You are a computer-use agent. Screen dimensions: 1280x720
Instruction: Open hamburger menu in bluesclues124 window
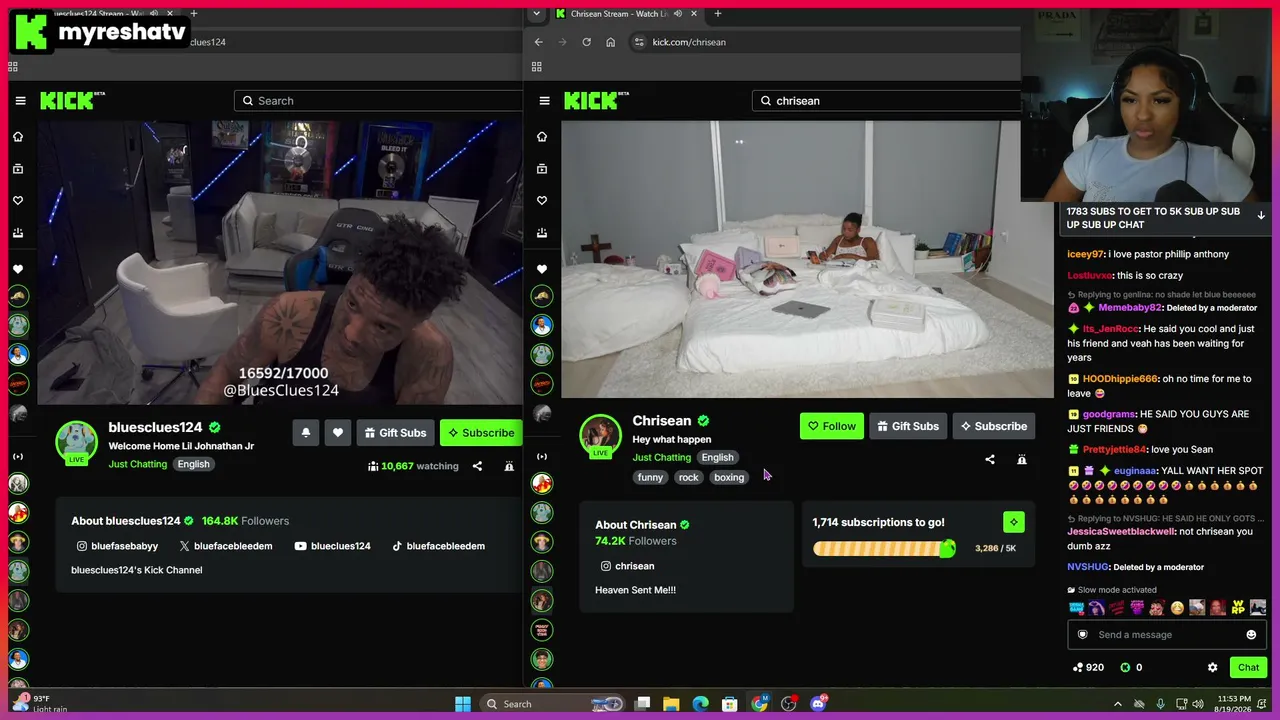(20, 101)
